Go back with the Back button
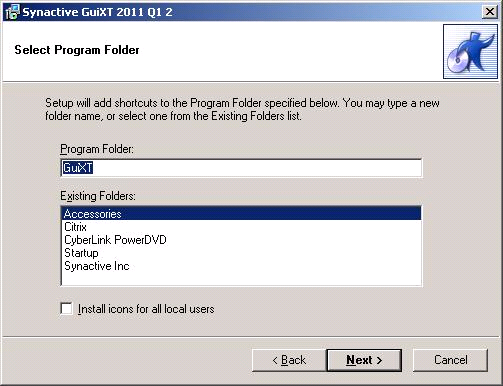Screen dimensions: 503x386 289,360
